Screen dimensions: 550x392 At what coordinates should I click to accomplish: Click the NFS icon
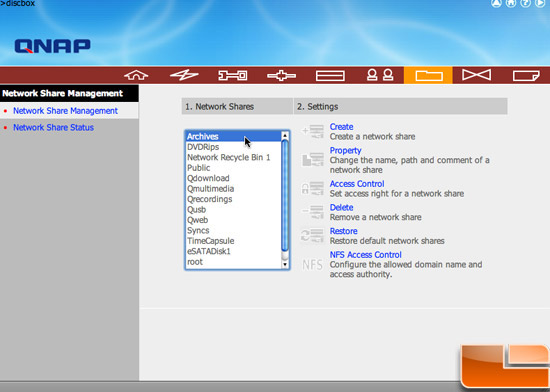(x=312, y=265)
